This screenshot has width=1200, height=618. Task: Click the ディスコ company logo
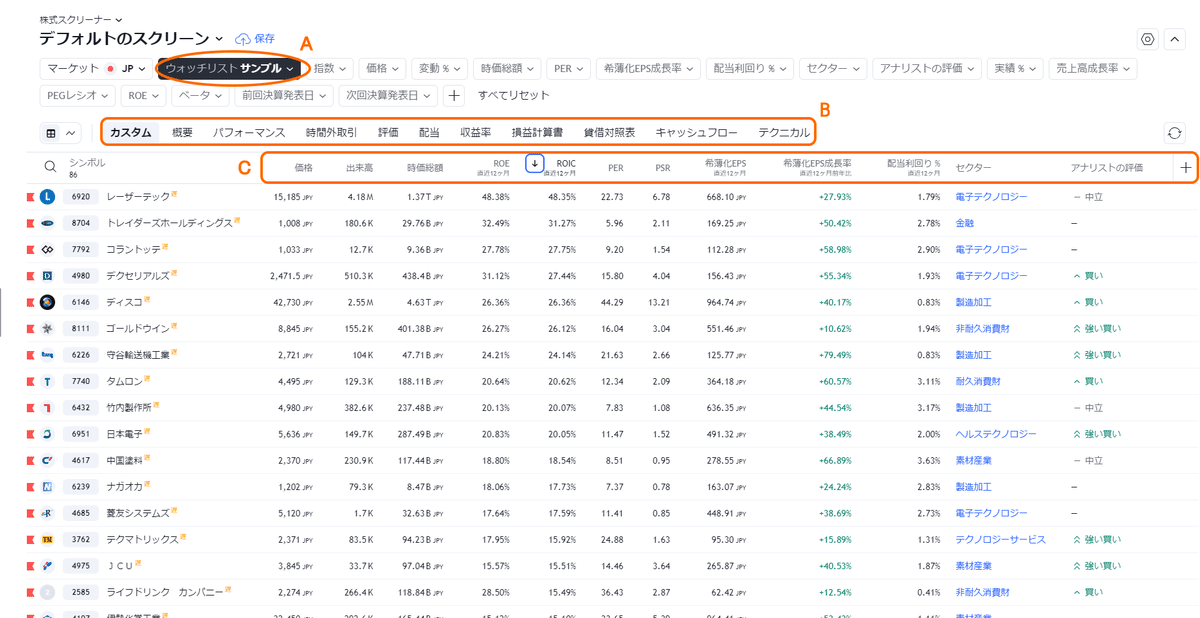coord(47,302)
